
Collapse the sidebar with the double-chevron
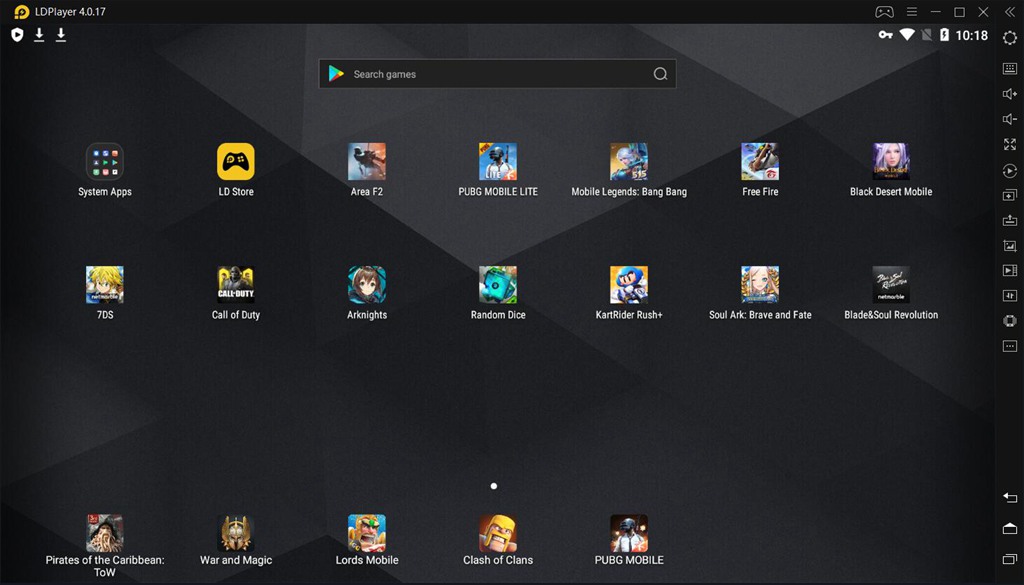(x=1010, y=12)
